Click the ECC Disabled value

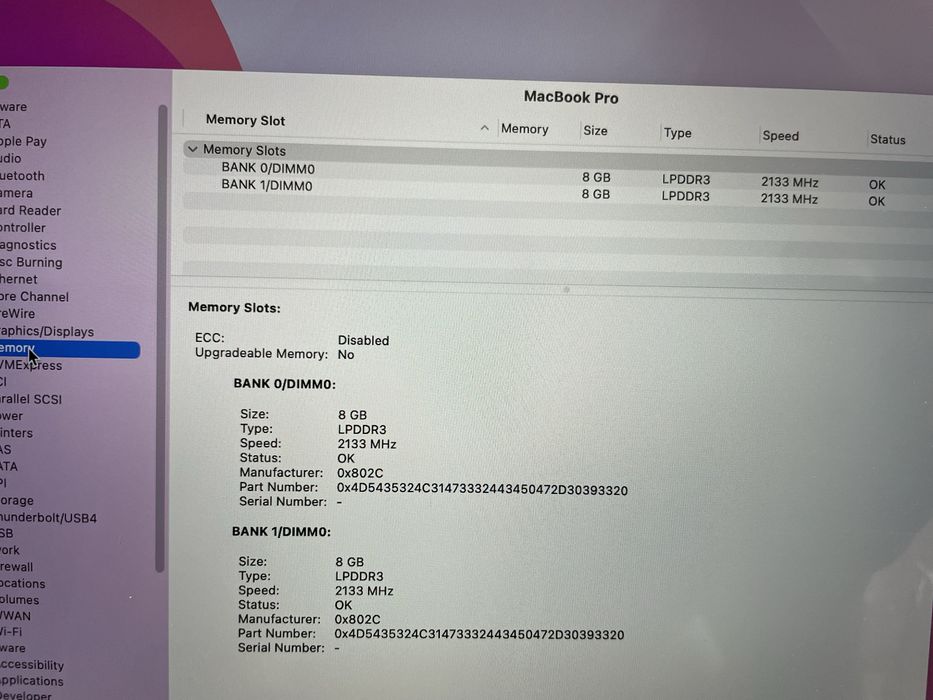click(363, 340)
